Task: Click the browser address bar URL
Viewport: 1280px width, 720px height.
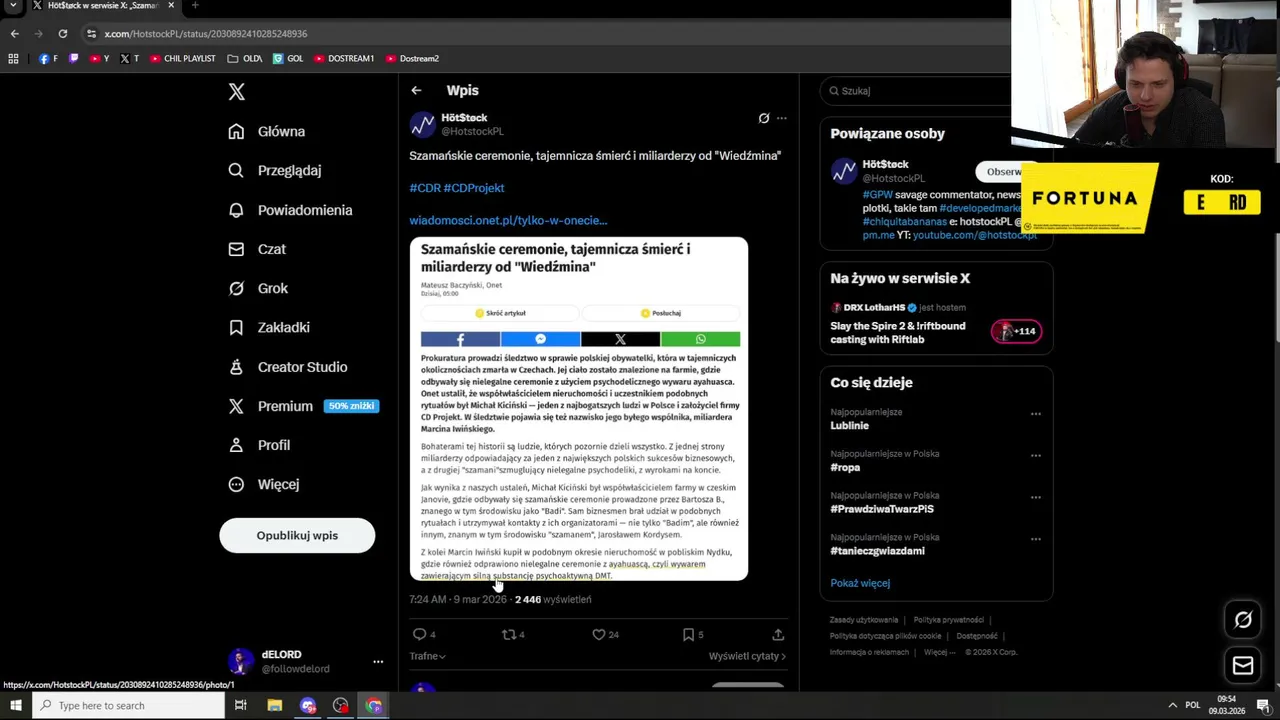Action: point(205,33)
